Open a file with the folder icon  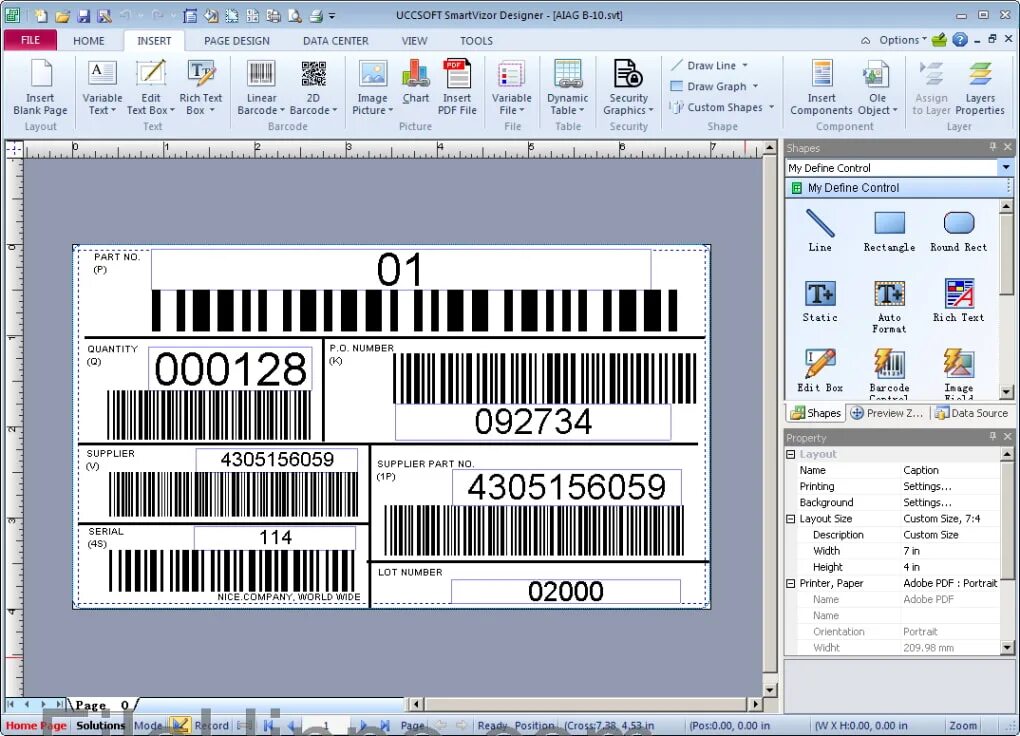(x=62, y=15)
